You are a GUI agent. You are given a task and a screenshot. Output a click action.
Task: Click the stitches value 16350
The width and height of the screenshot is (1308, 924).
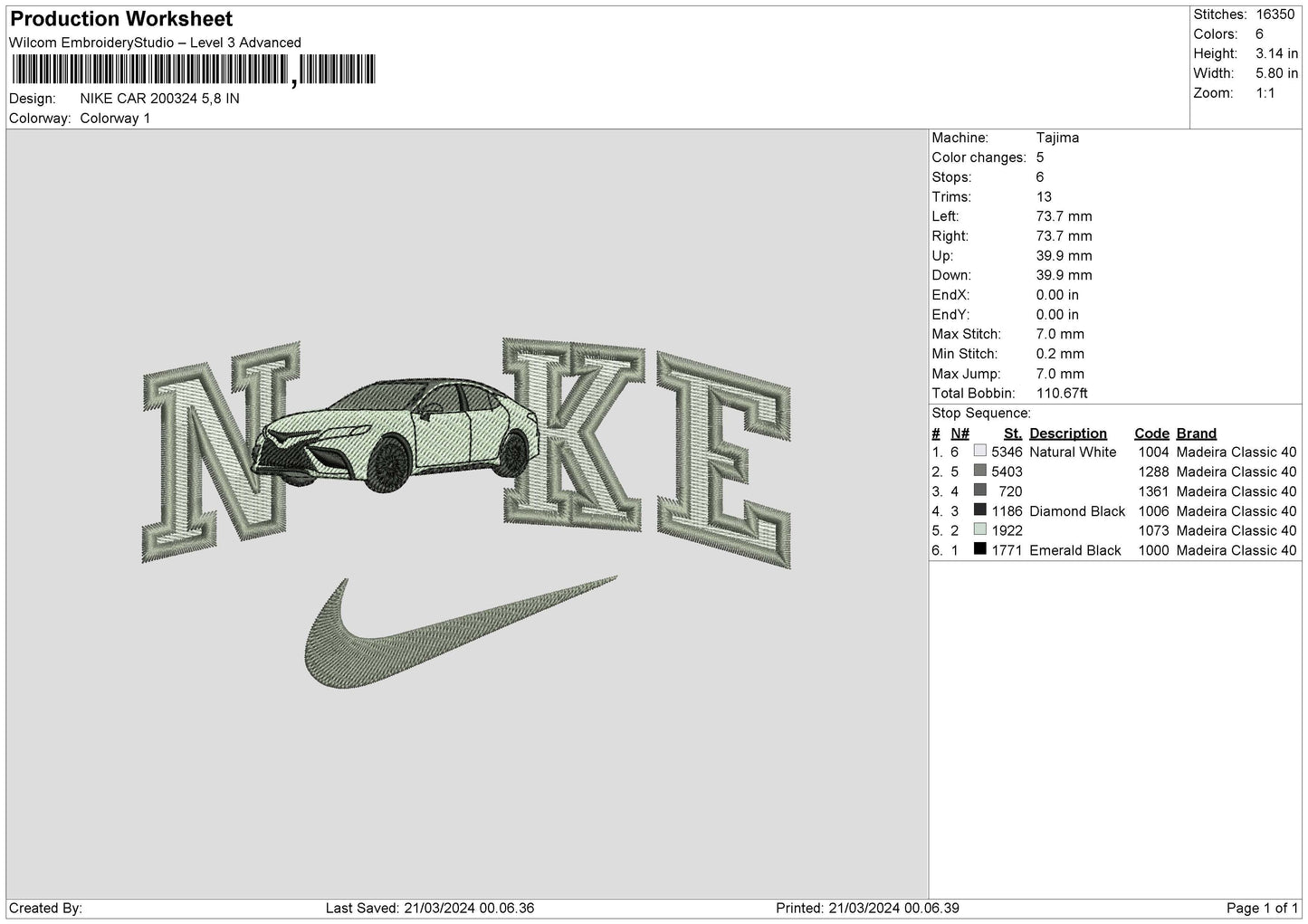(x=1276, y=14)
